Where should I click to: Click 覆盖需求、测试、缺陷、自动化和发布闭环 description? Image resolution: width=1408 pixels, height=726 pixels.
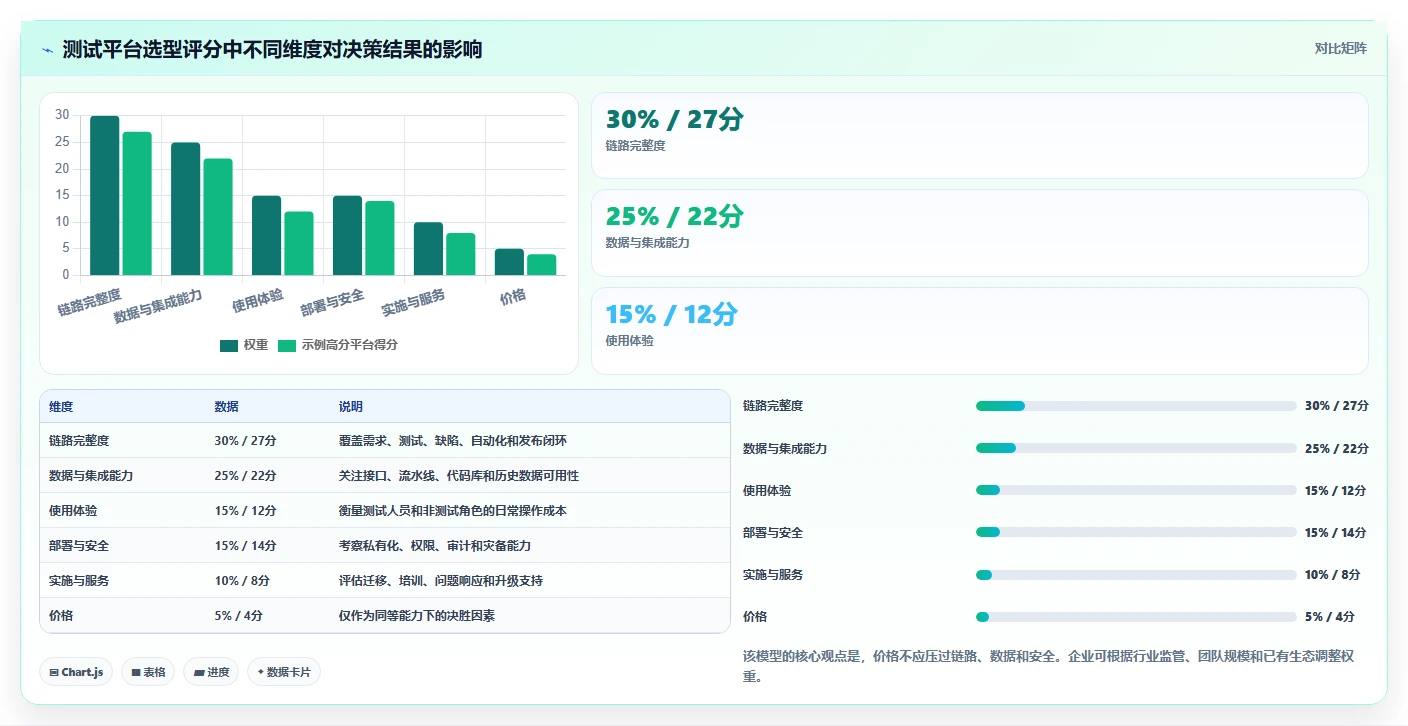[453, 441]
